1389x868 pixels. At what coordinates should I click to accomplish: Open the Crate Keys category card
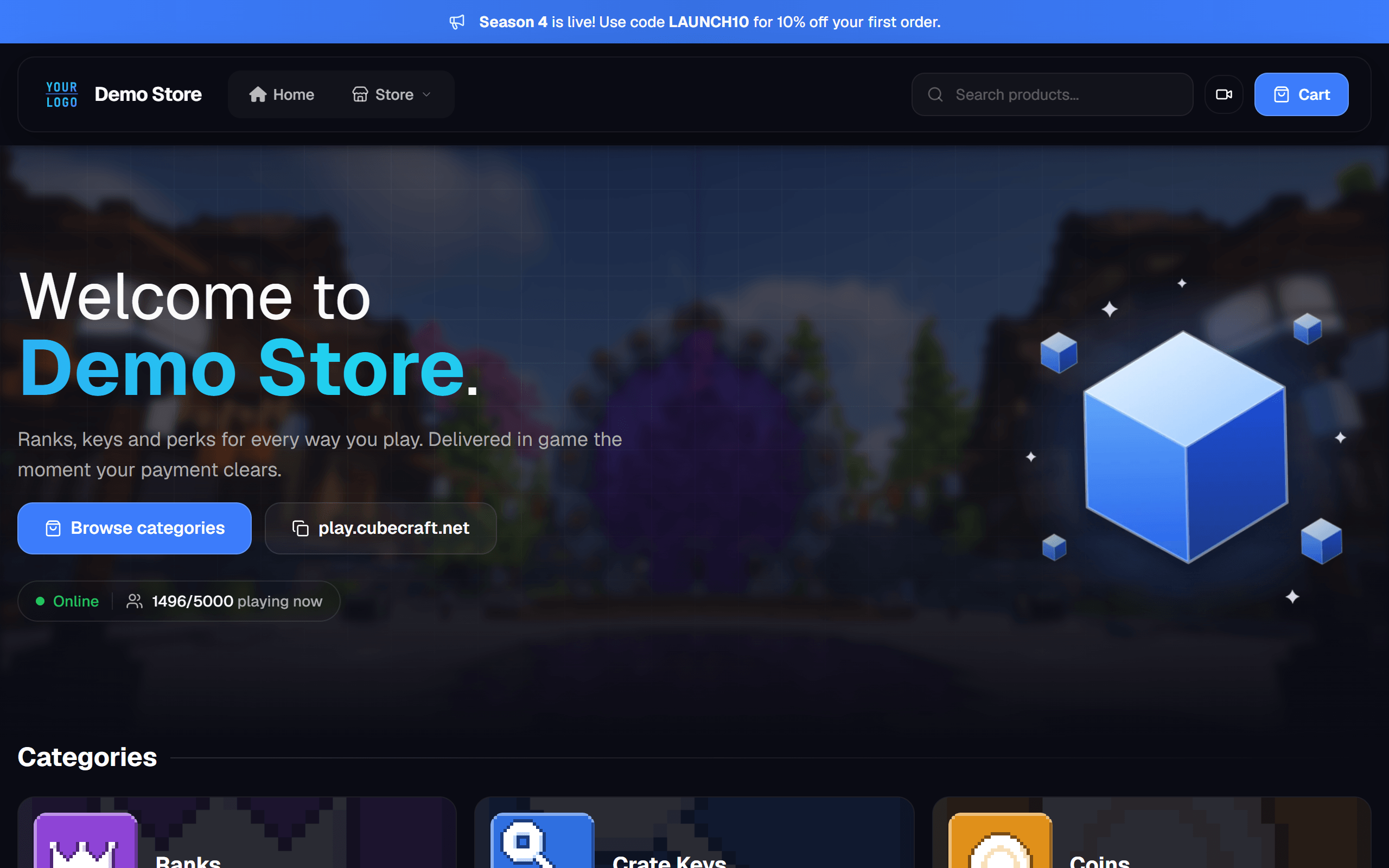(x=694, y=832)
